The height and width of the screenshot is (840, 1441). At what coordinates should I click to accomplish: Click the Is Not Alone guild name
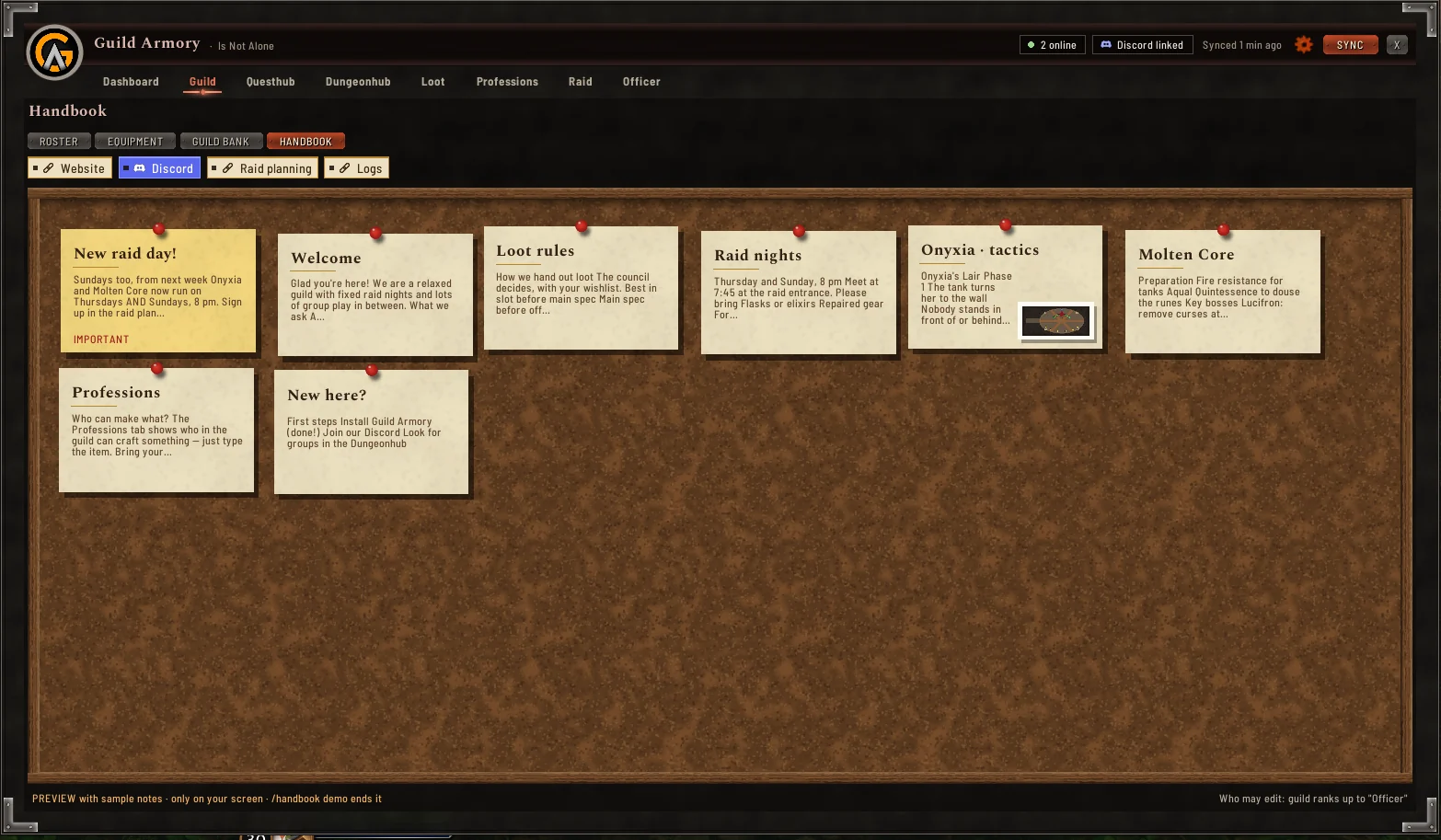[x=246, y=46]
